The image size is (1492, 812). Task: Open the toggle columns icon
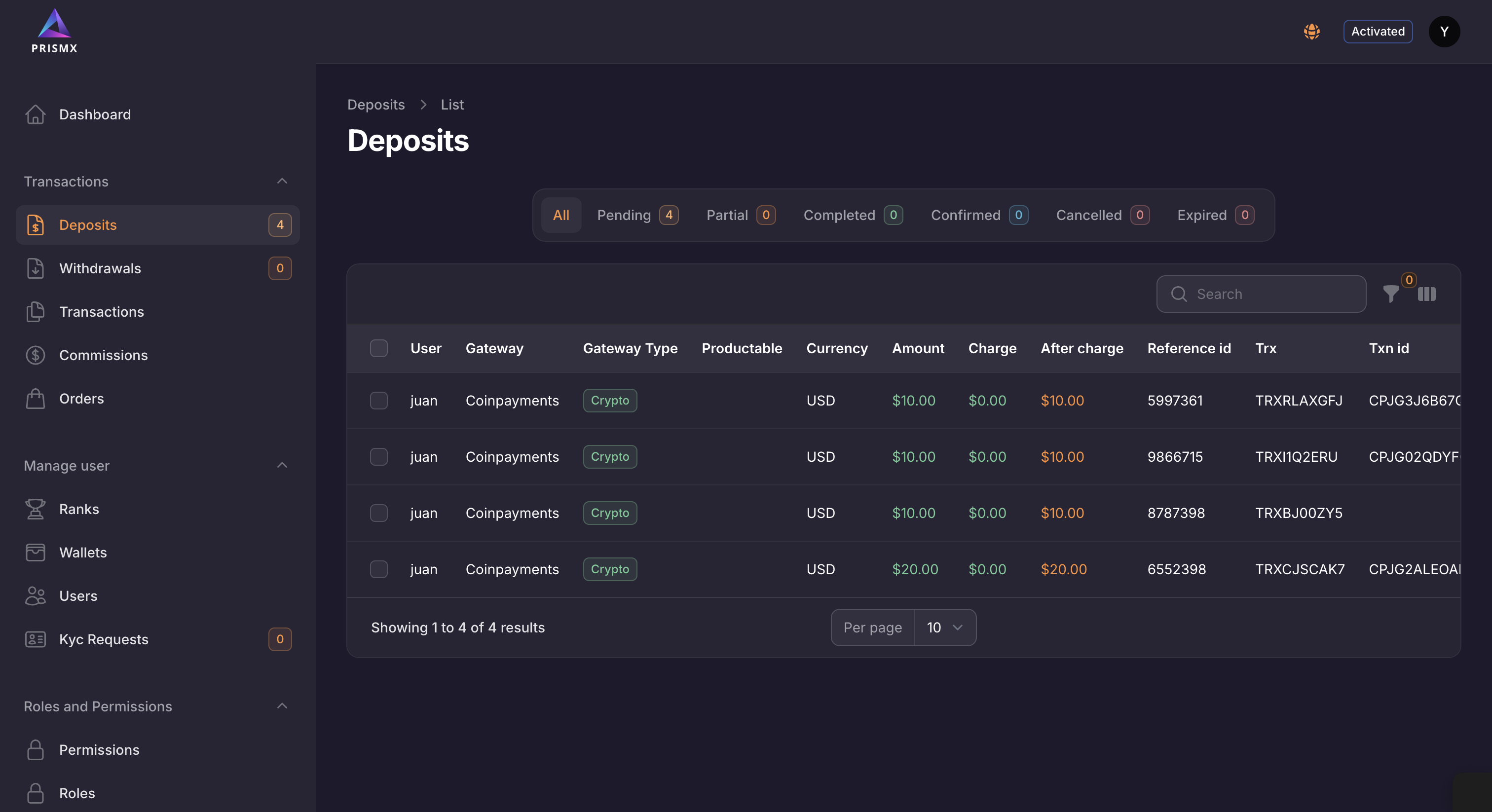[1426, 294]
